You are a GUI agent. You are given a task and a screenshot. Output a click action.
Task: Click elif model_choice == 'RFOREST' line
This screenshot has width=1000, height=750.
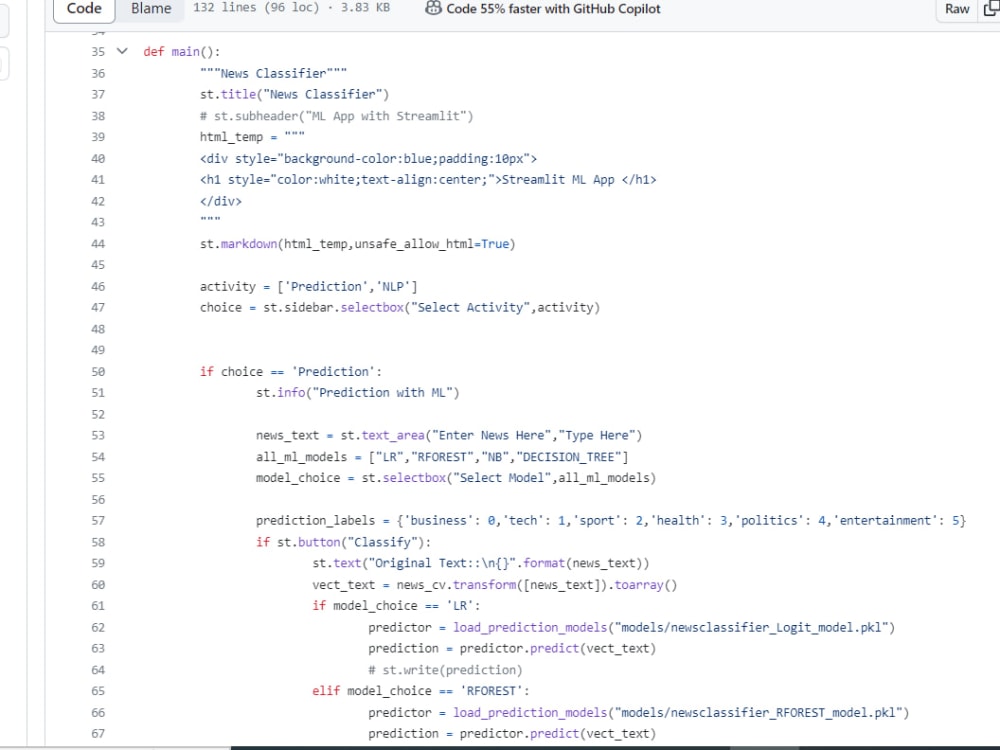tap(420, 691)
